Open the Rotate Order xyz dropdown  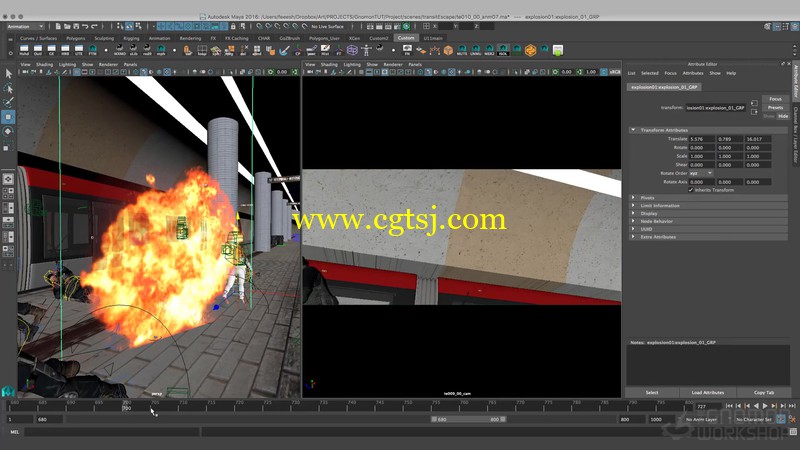pos(701,173)
